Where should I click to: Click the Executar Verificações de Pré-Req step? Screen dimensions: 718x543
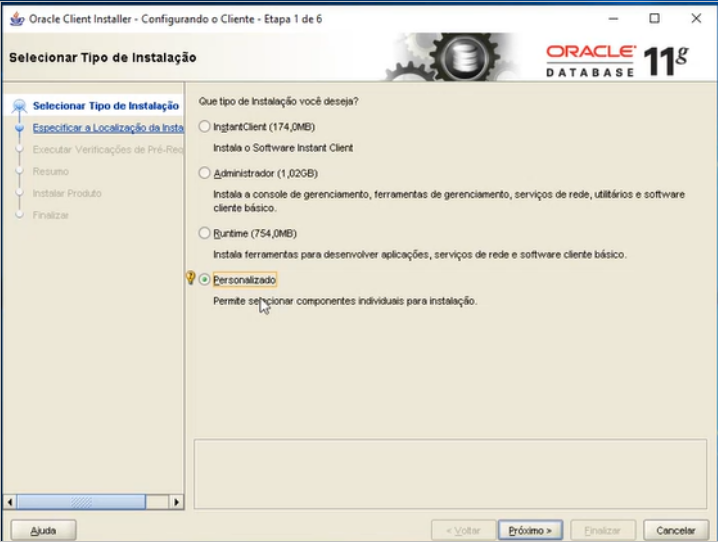tap(108, 150)
